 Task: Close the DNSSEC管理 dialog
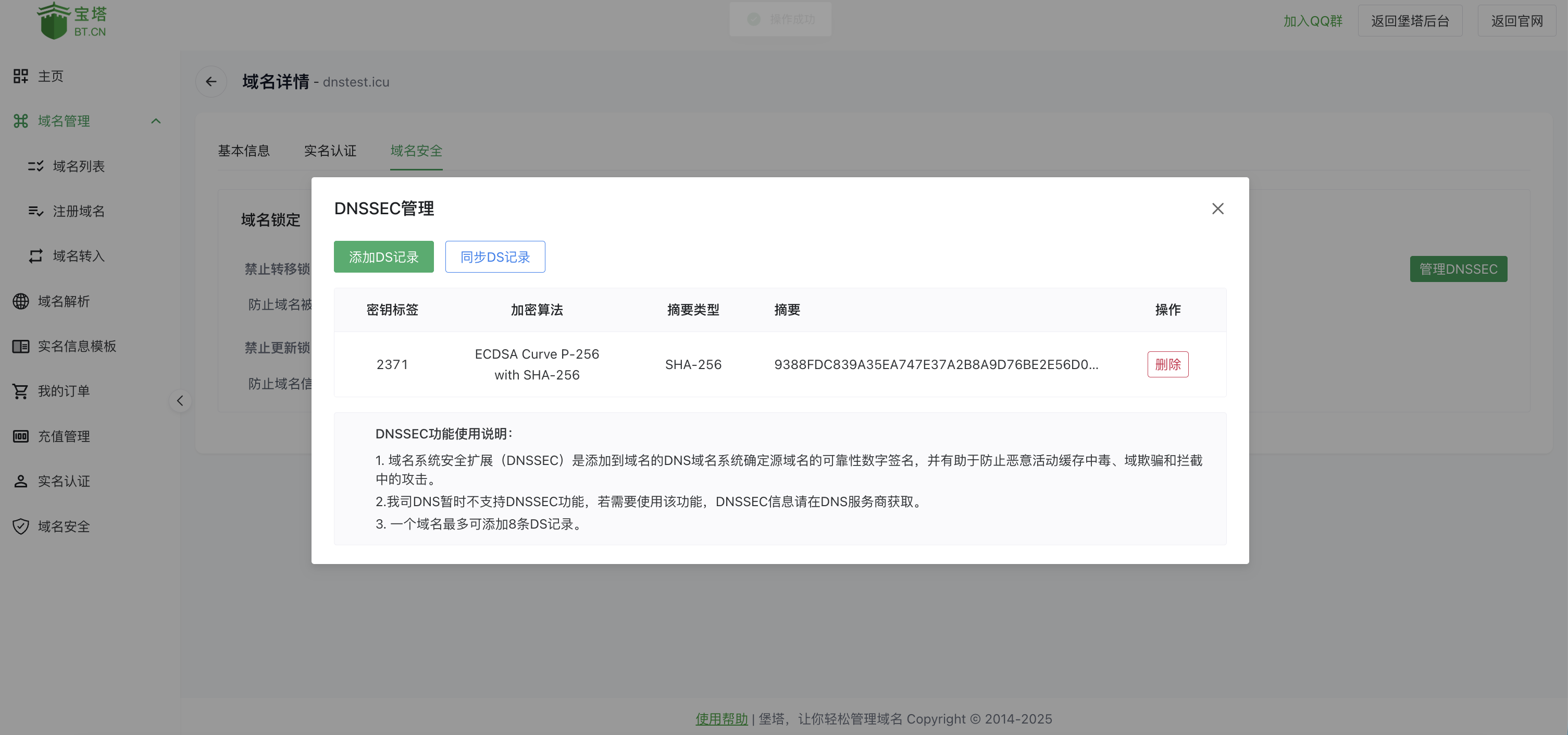pos(1217,209)
